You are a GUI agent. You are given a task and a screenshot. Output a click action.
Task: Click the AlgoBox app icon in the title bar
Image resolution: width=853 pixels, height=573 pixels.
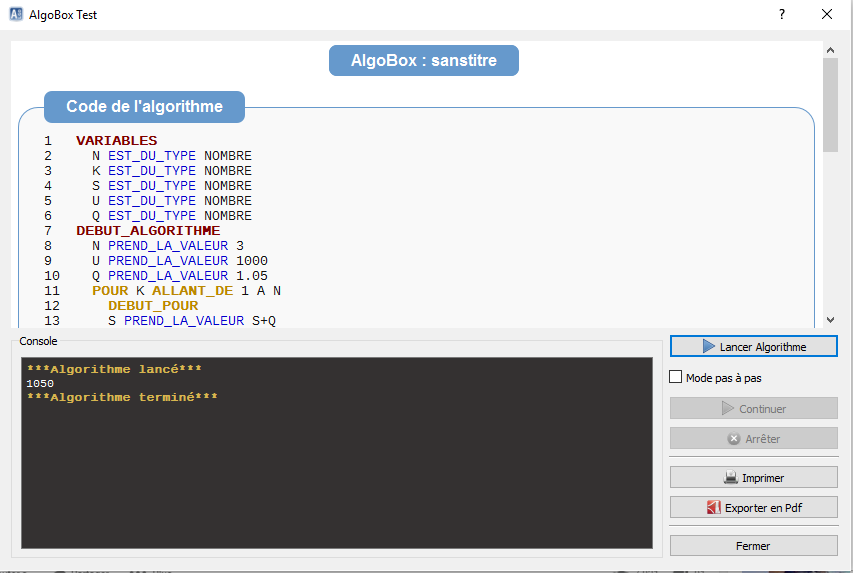(17, 15)
